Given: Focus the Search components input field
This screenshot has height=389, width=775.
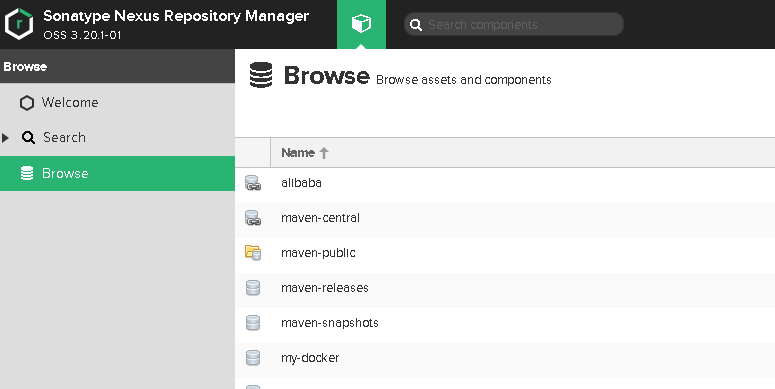Looking at the screenshot, I should (514, 24).
